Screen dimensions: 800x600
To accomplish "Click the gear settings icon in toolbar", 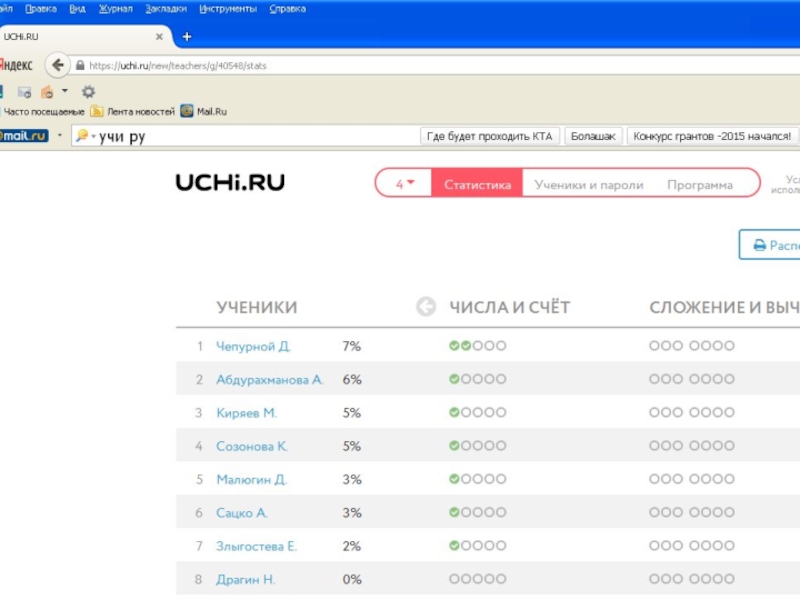I will point(88,91).
